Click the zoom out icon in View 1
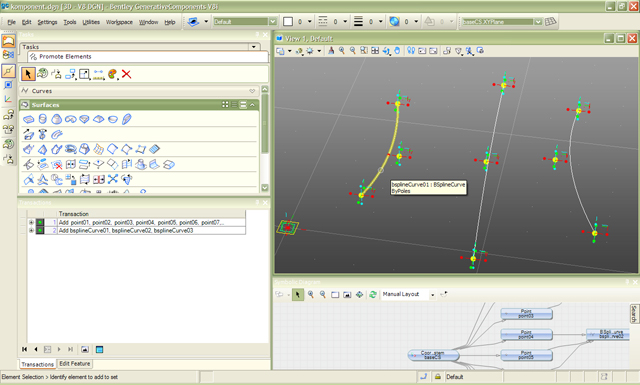Viewport: 640px width, 385px height. coord(353,51)
